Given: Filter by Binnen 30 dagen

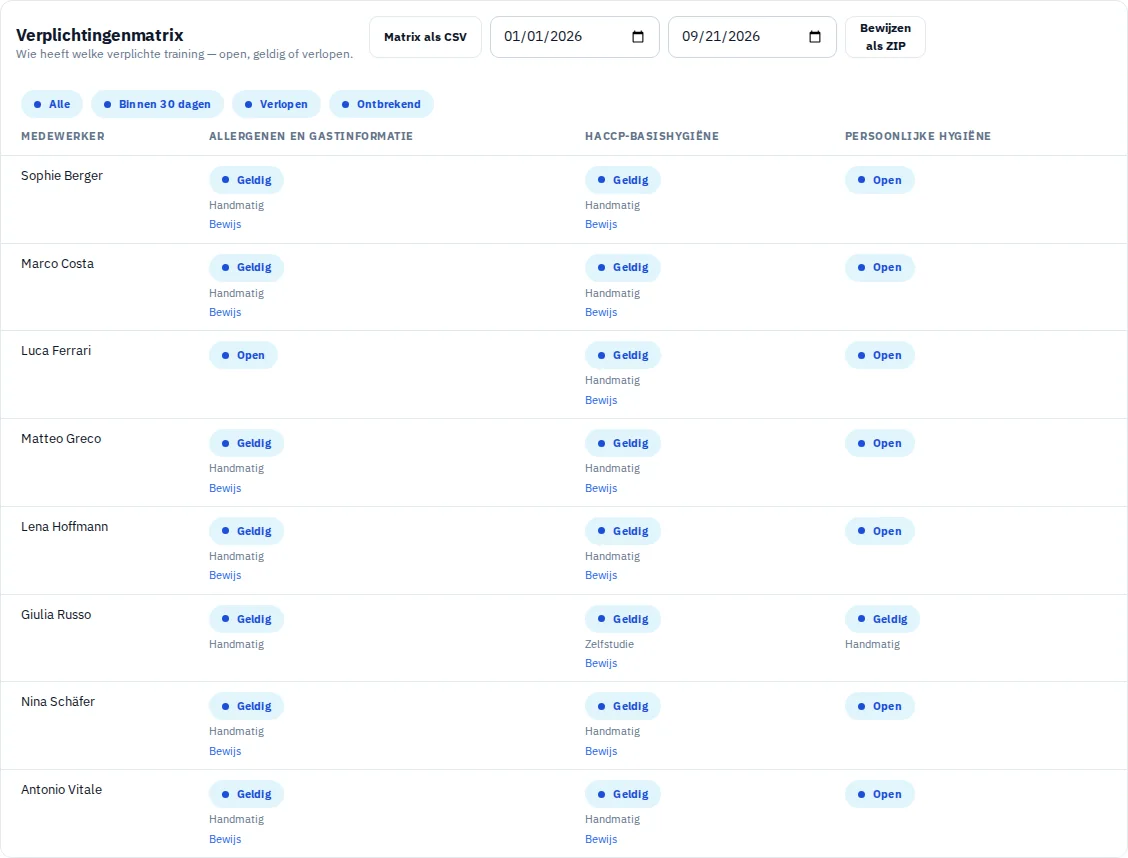Looking at the screenshot, I should [158, 104].
